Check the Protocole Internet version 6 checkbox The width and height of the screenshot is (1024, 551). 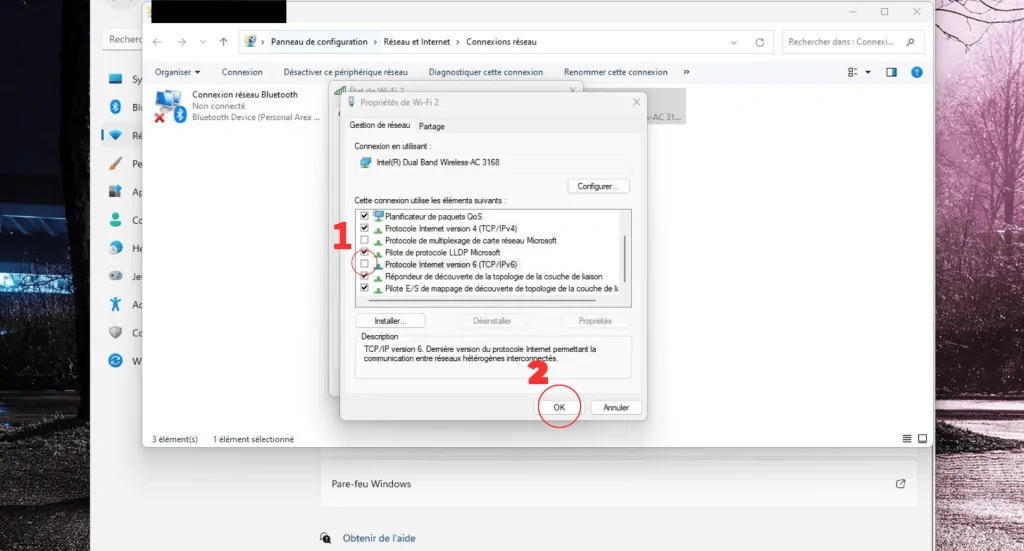[364, 264]
